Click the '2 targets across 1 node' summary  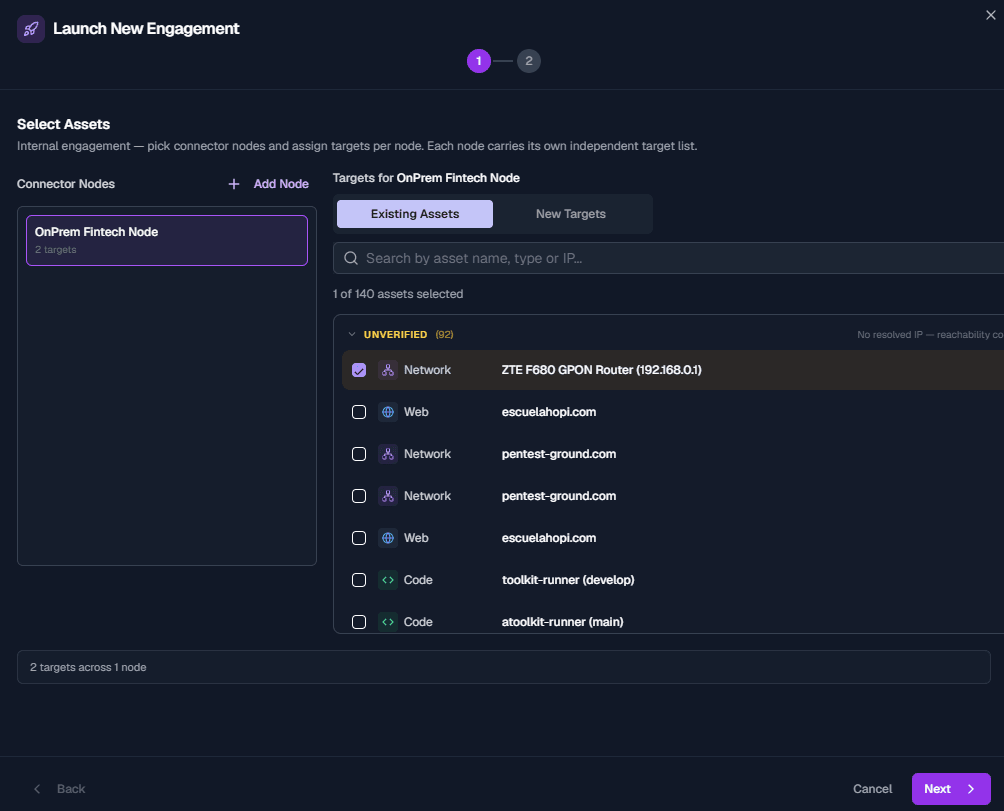coord(88,667)
